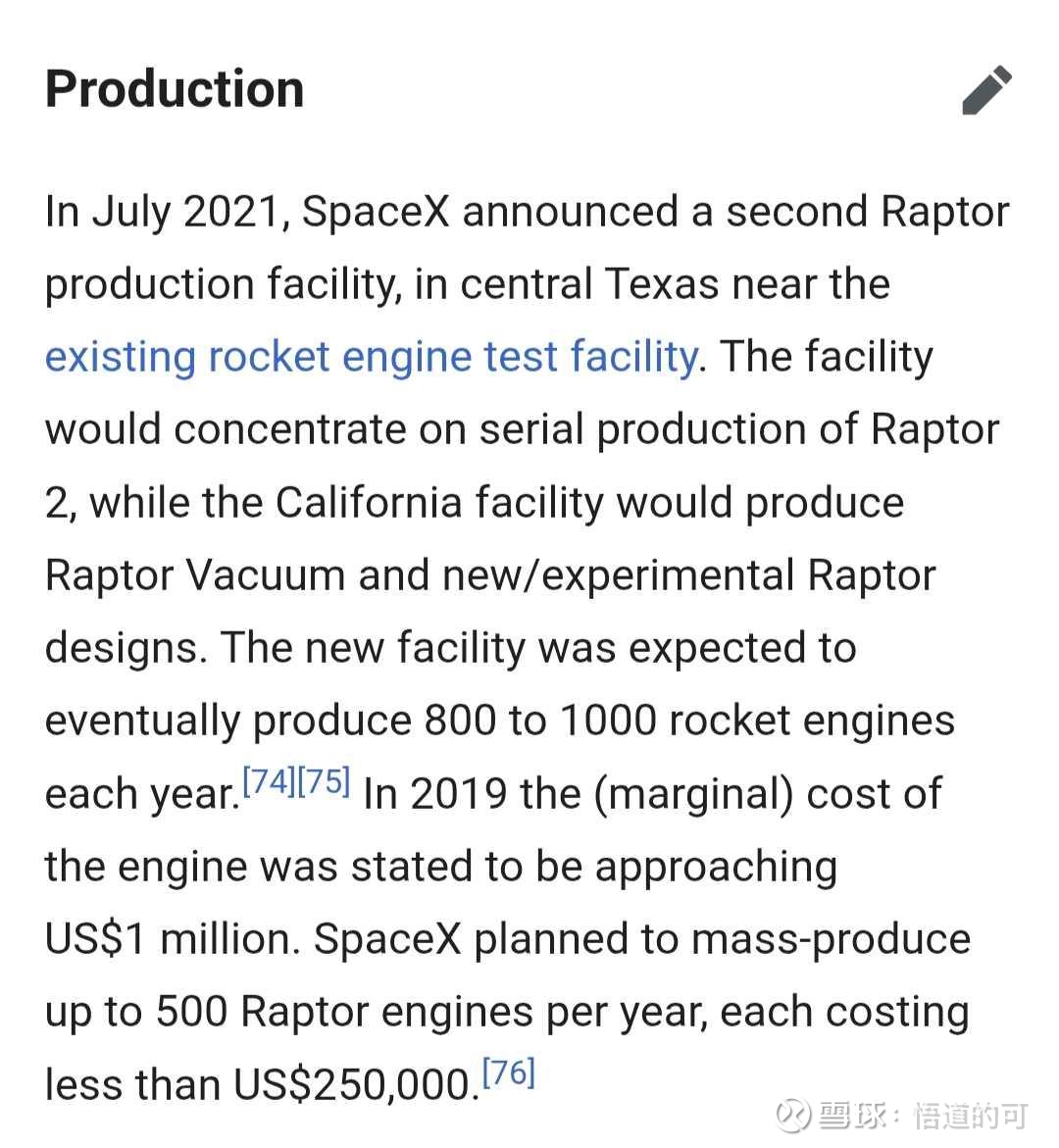
Task: Click the Production section heading
Action: point(175,89)
